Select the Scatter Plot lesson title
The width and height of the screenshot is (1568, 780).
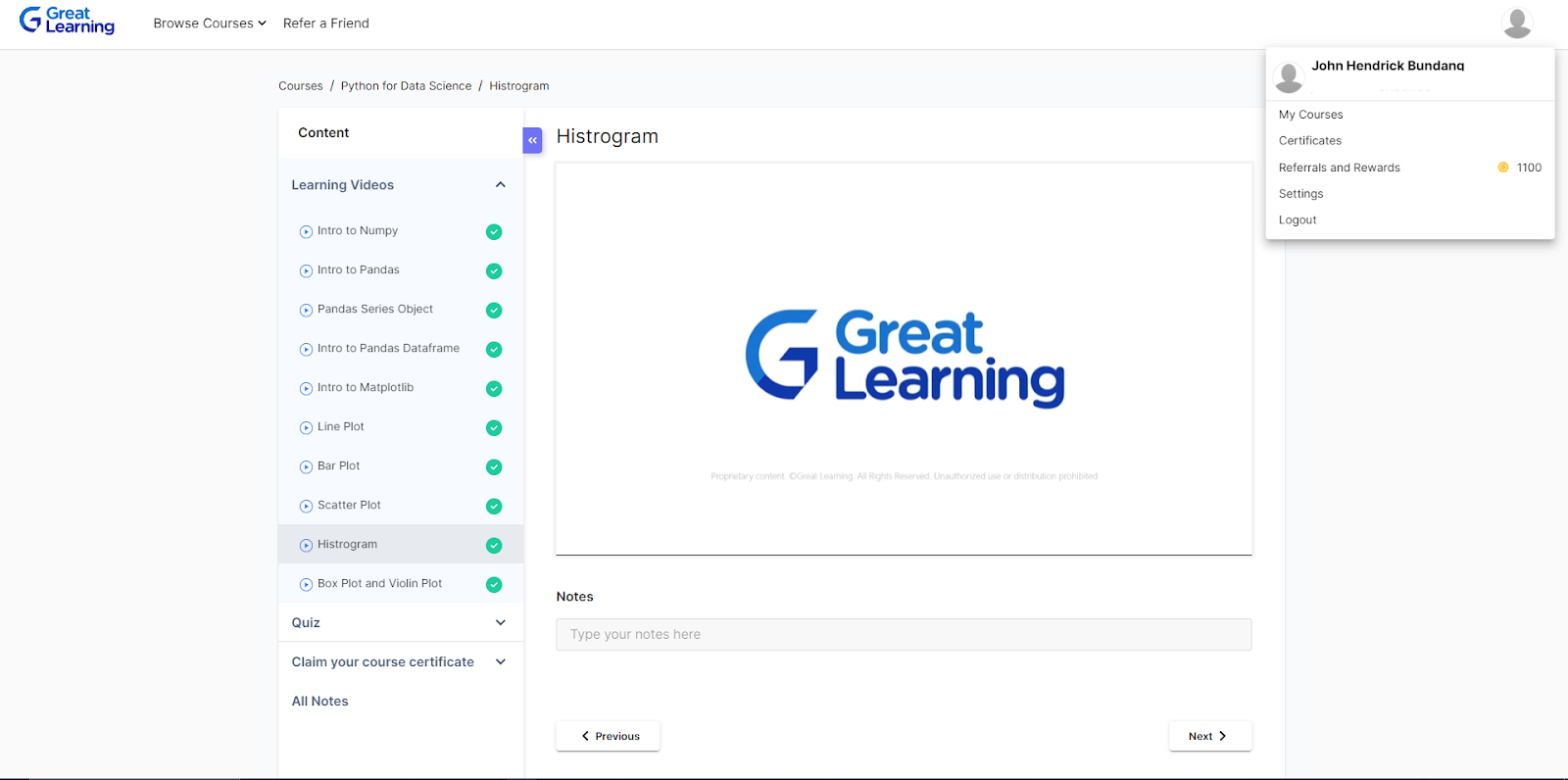349,506
